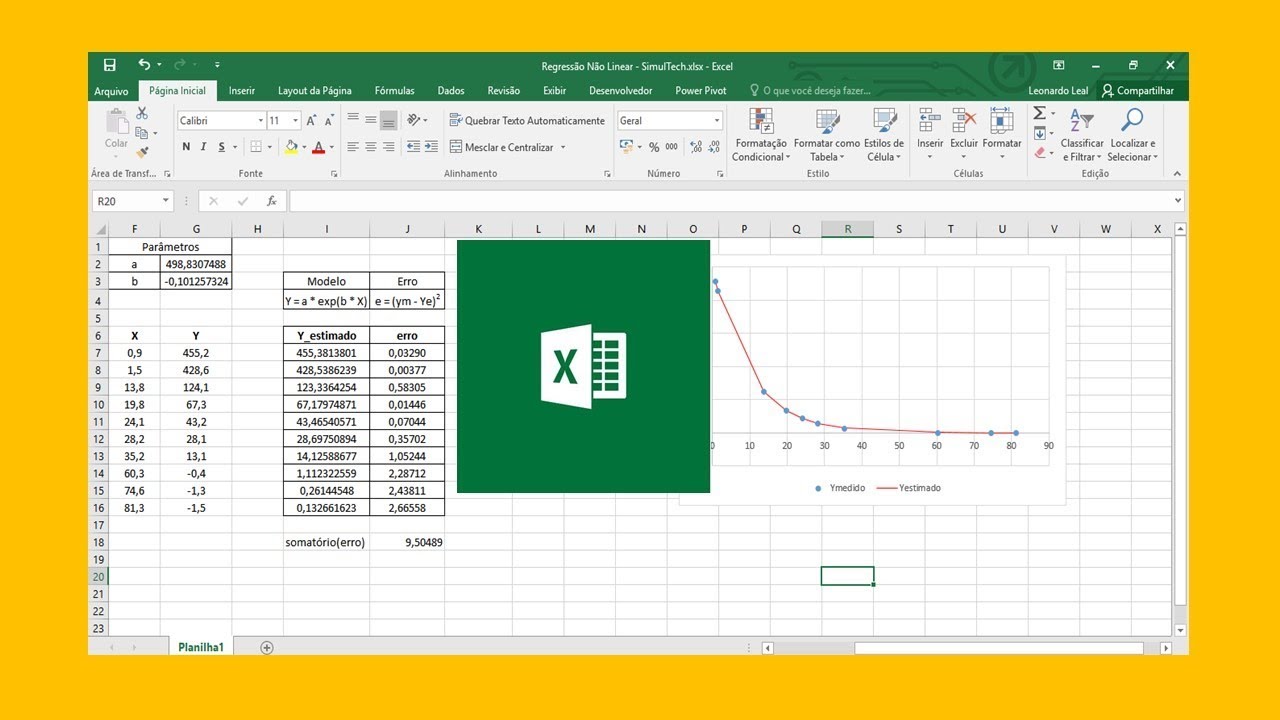1280x720 pixels.
Task: Open Estilos de Célula menu
Action: pyautogui.click(x=884, y=135)
